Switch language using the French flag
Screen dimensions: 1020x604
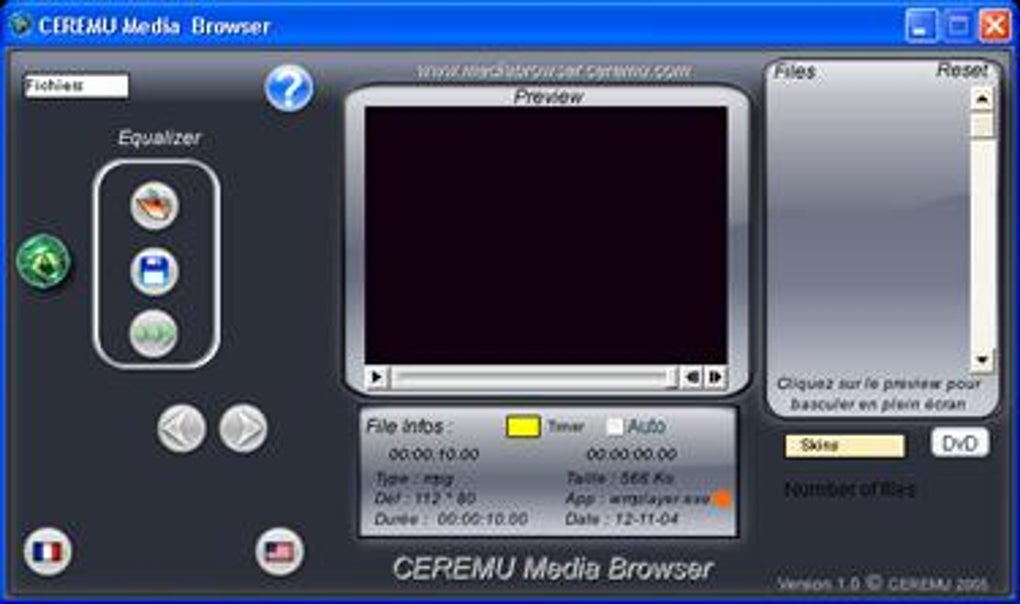click(x=47, y=552)
